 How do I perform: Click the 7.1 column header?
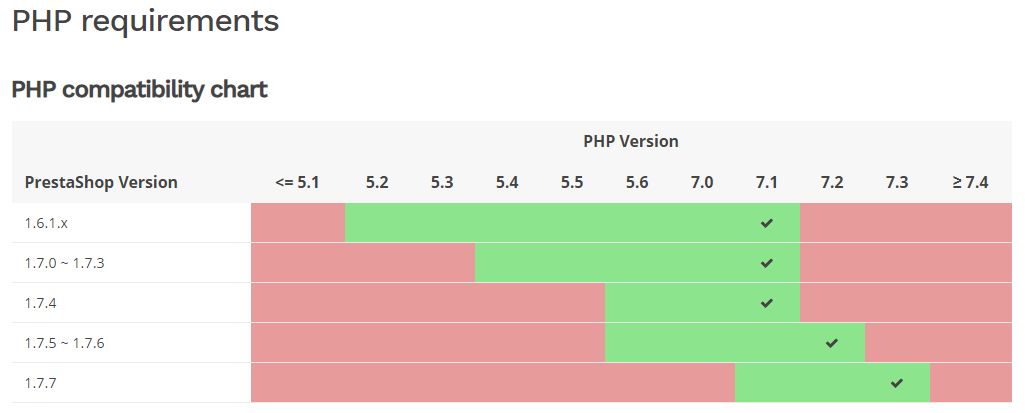[767, 182]
